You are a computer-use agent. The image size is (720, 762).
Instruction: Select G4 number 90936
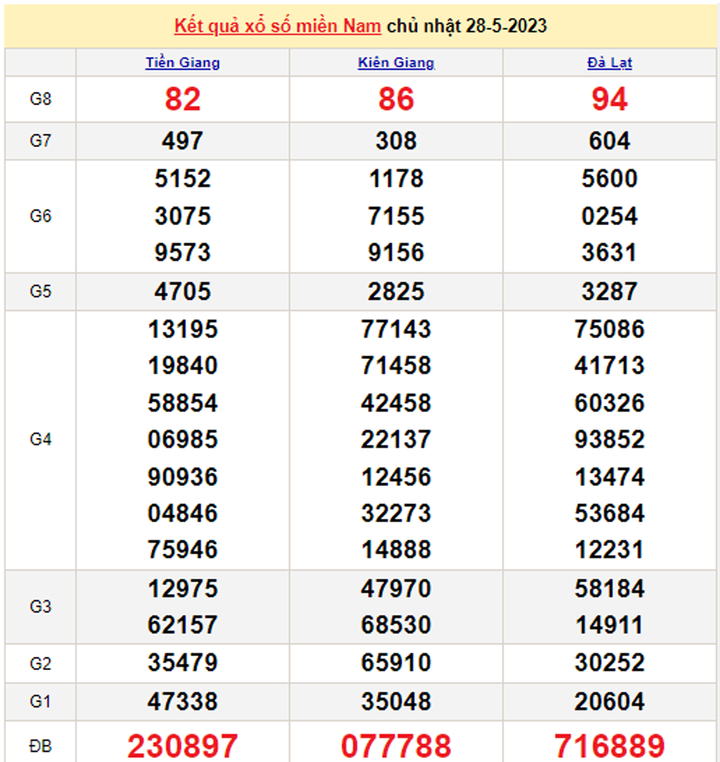coord(183,477)
